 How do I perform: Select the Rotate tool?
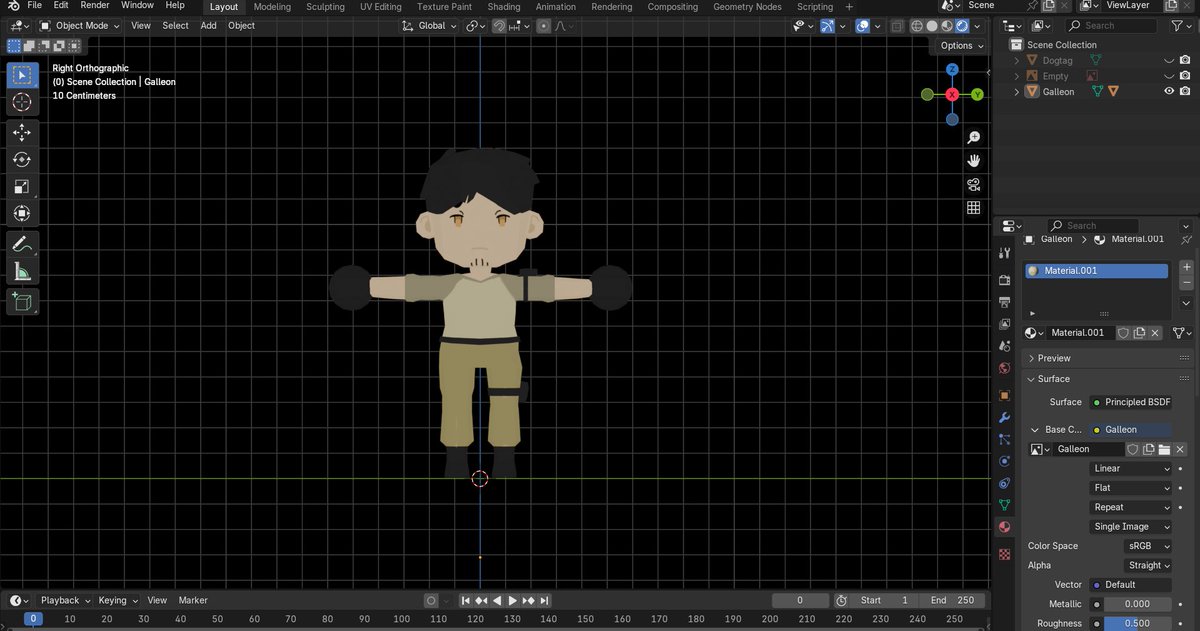point(22,160)
